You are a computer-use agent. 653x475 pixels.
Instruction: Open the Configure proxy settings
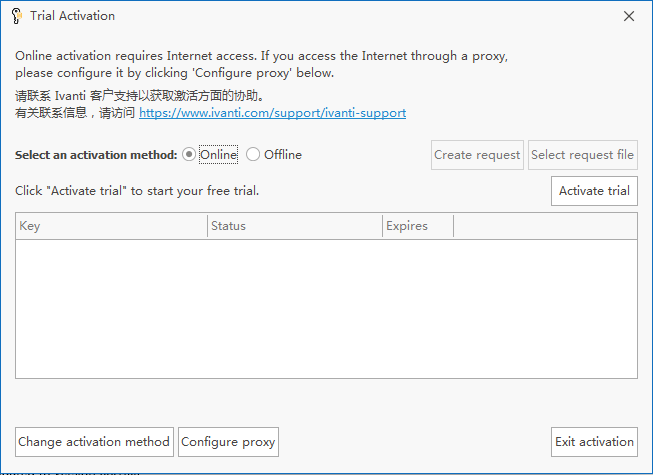[x=228, y=442]
